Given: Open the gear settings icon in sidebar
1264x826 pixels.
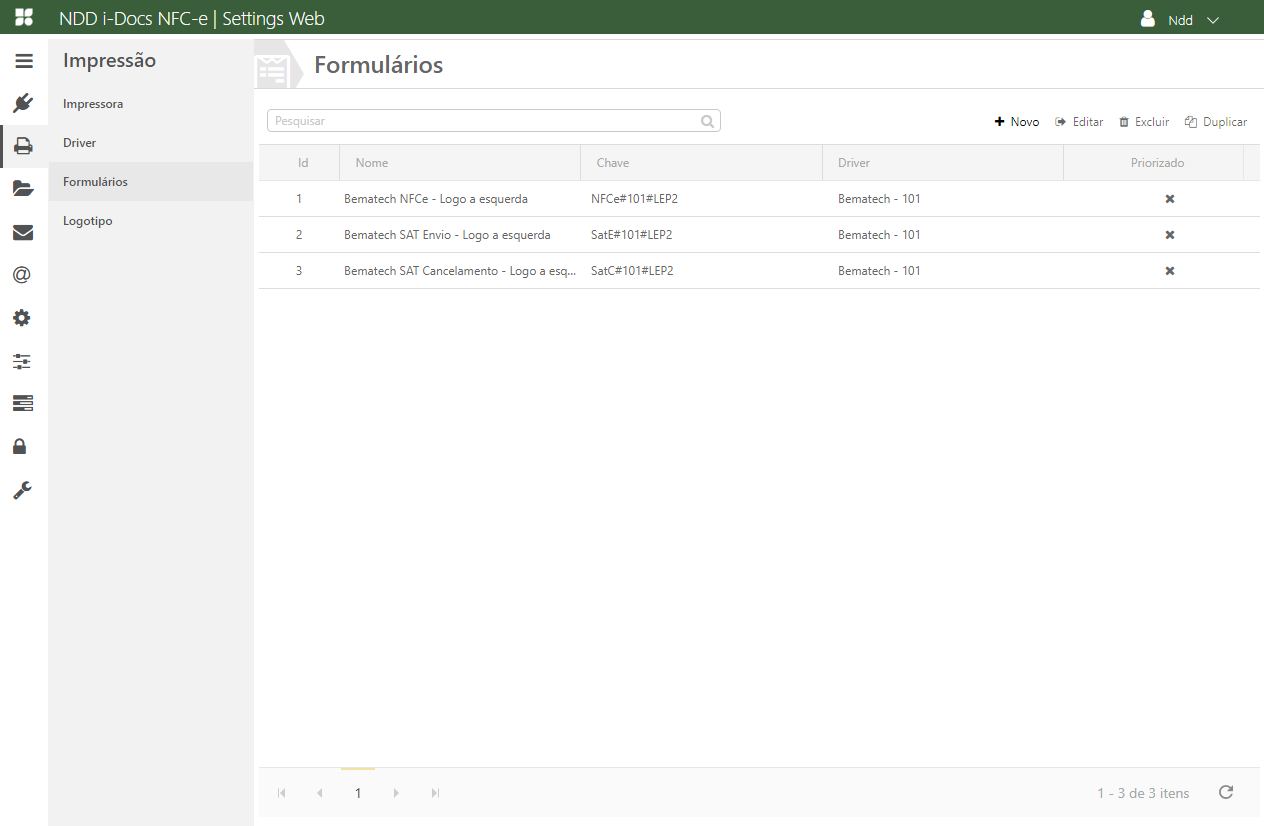Looking at the screenshot, I should click(22, 318).
